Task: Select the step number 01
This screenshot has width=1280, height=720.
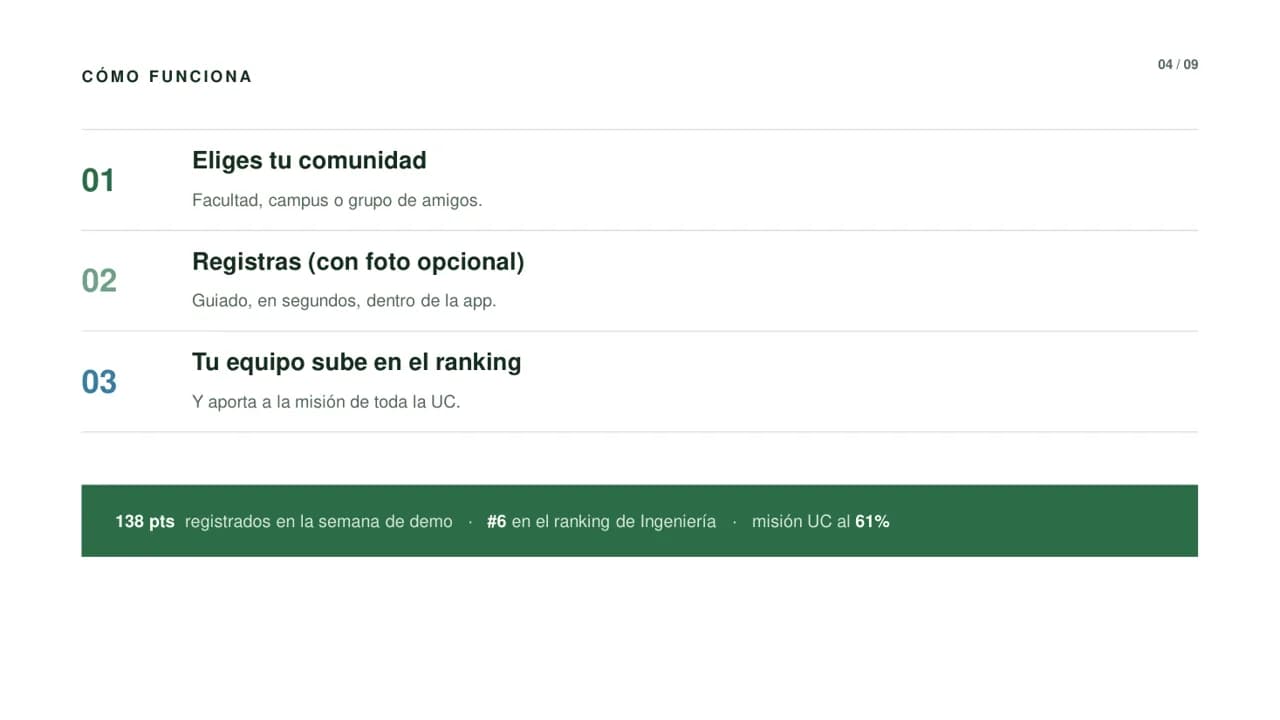Action: (98, 180)
